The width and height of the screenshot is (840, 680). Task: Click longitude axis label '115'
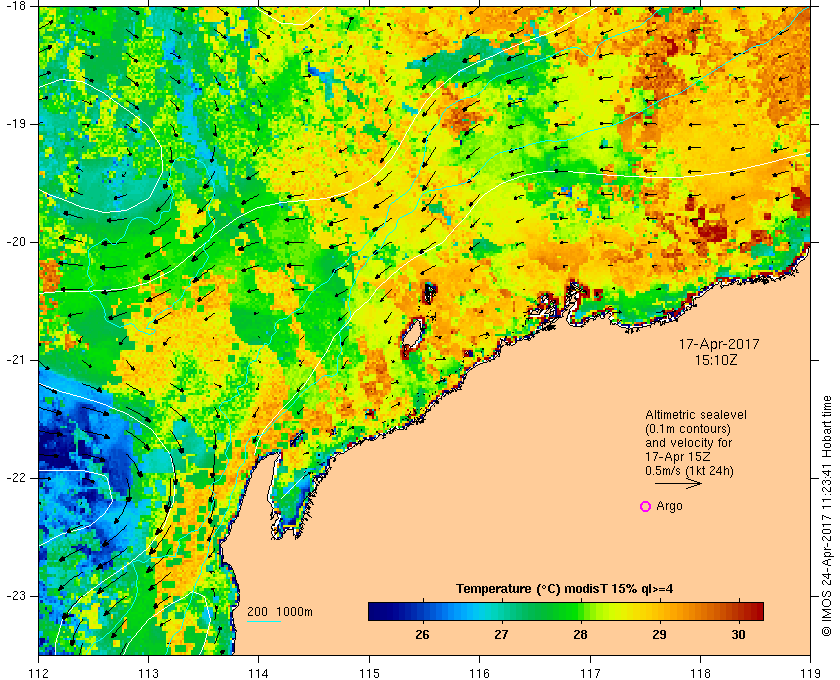click(369, 672)
